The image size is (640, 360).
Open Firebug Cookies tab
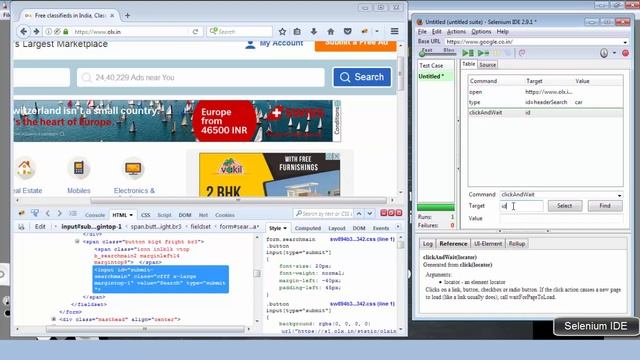(225, 215)
